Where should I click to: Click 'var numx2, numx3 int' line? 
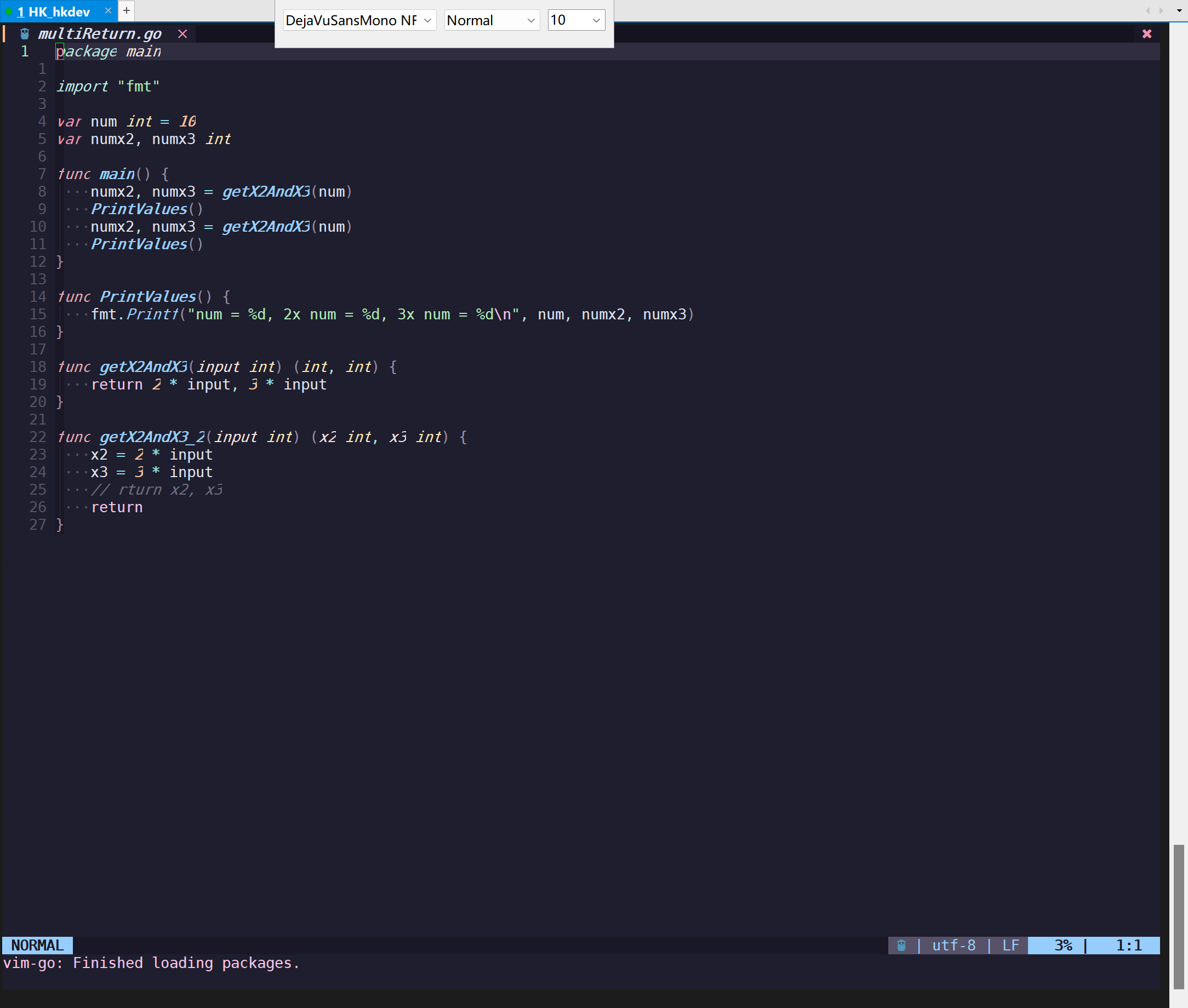point(144,139)
